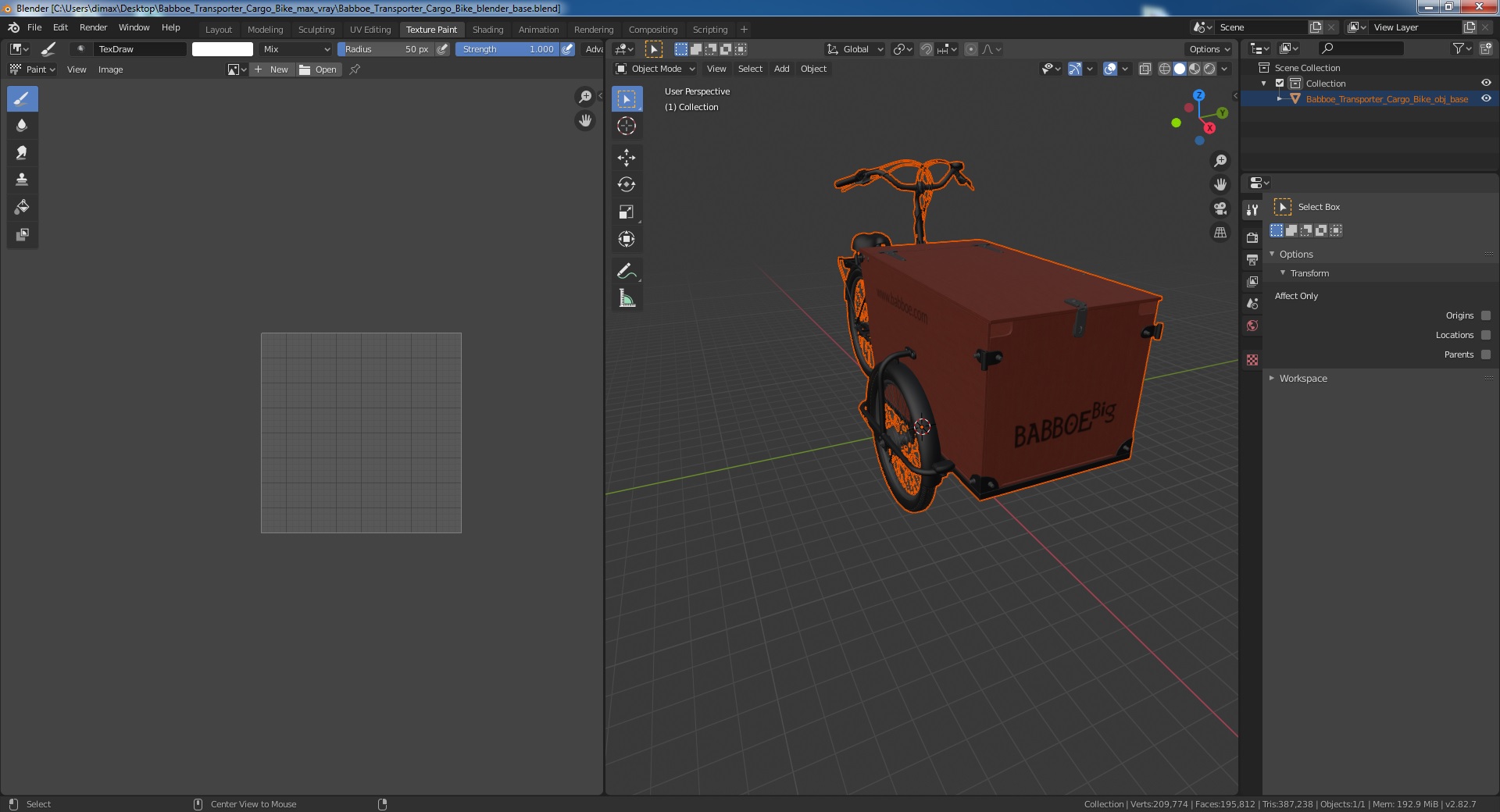Select the Draw brush tool in image editor

coord(22,99)
